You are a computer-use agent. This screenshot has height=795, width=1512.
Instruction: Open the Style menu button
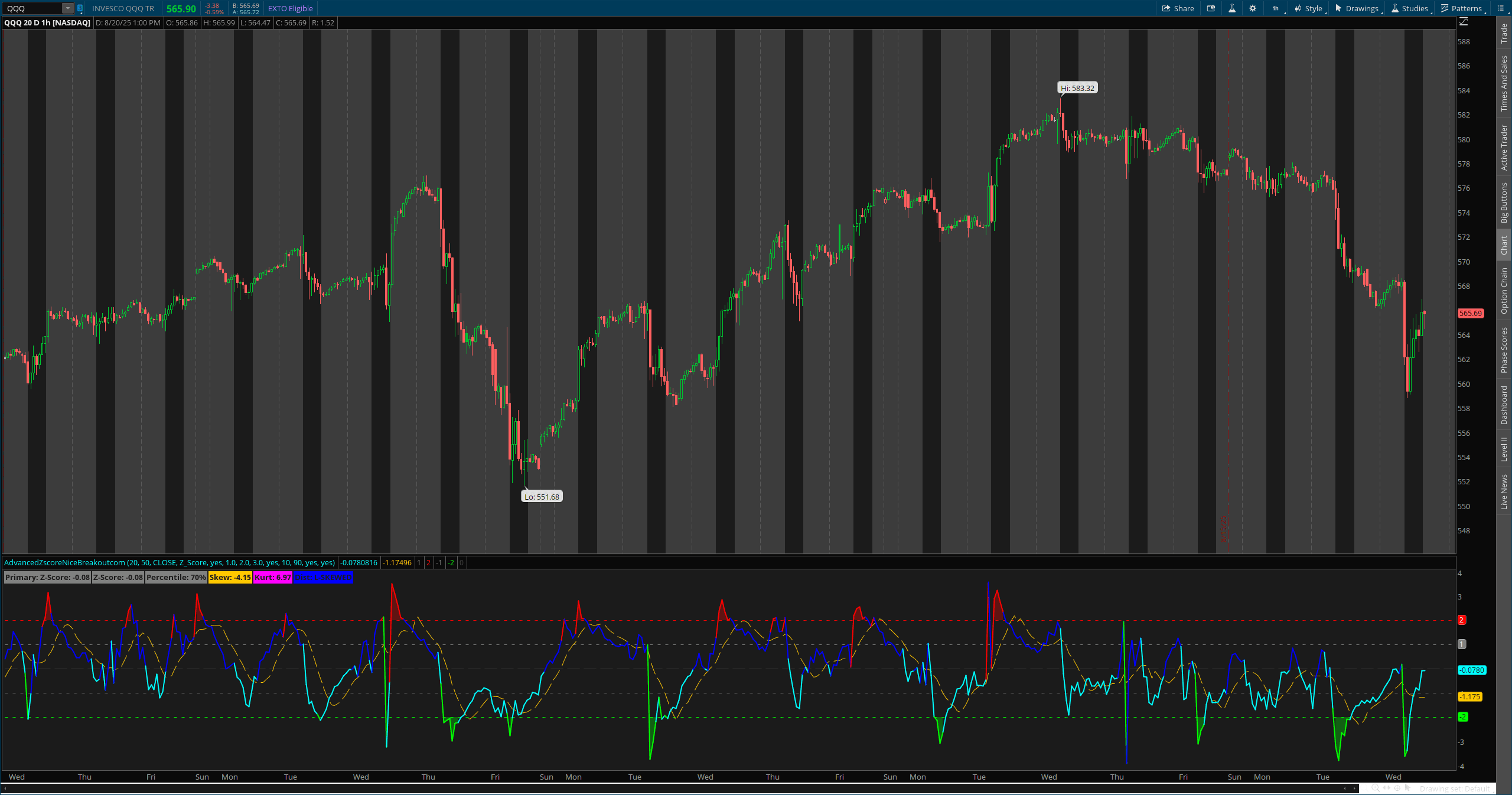coord(1309,8)
